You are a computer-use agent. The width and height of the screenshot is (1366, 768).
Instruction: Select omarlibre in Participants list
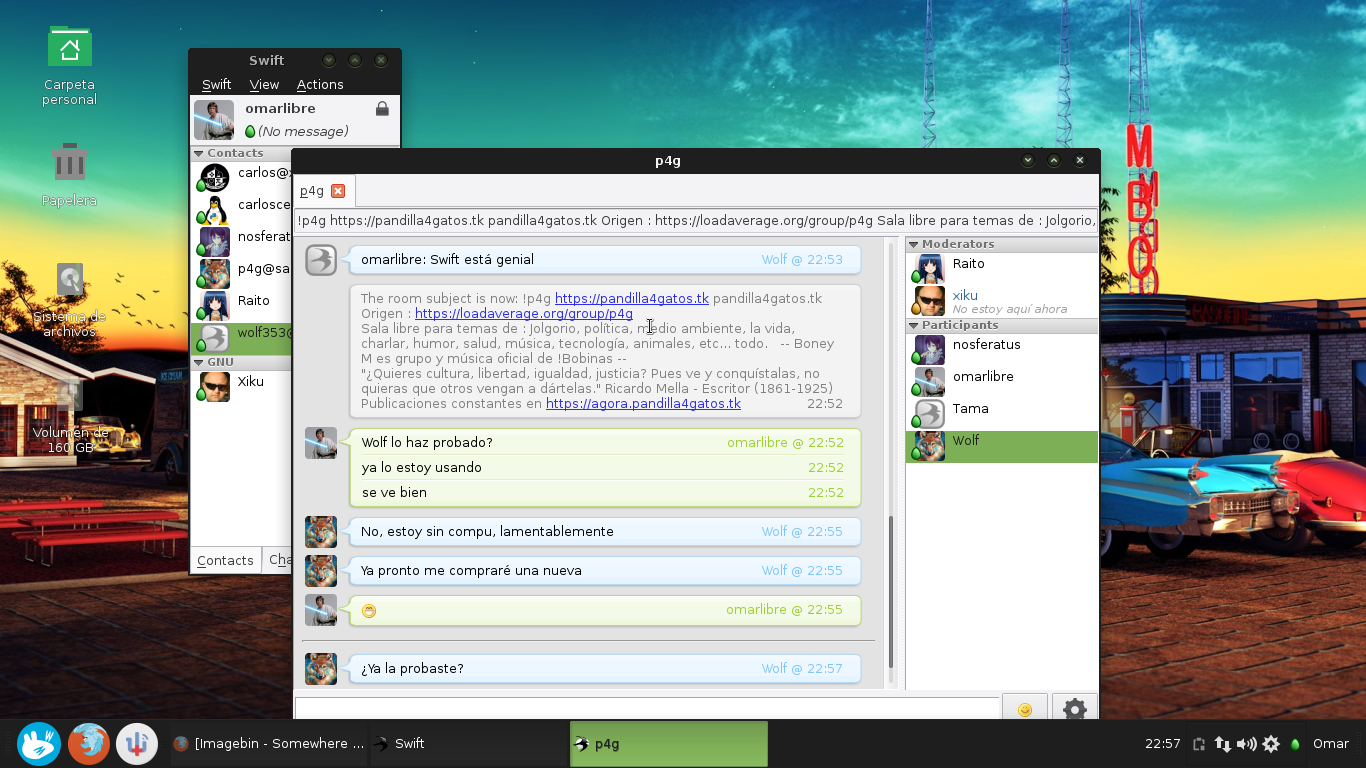pyautogui.click(x=1002, y=382)
